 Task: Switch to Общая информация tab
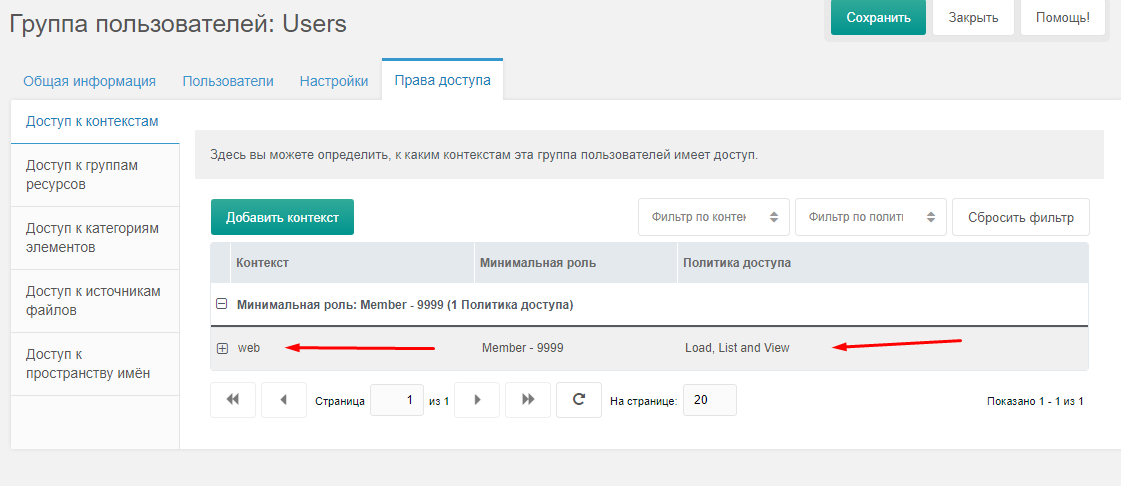89,81
